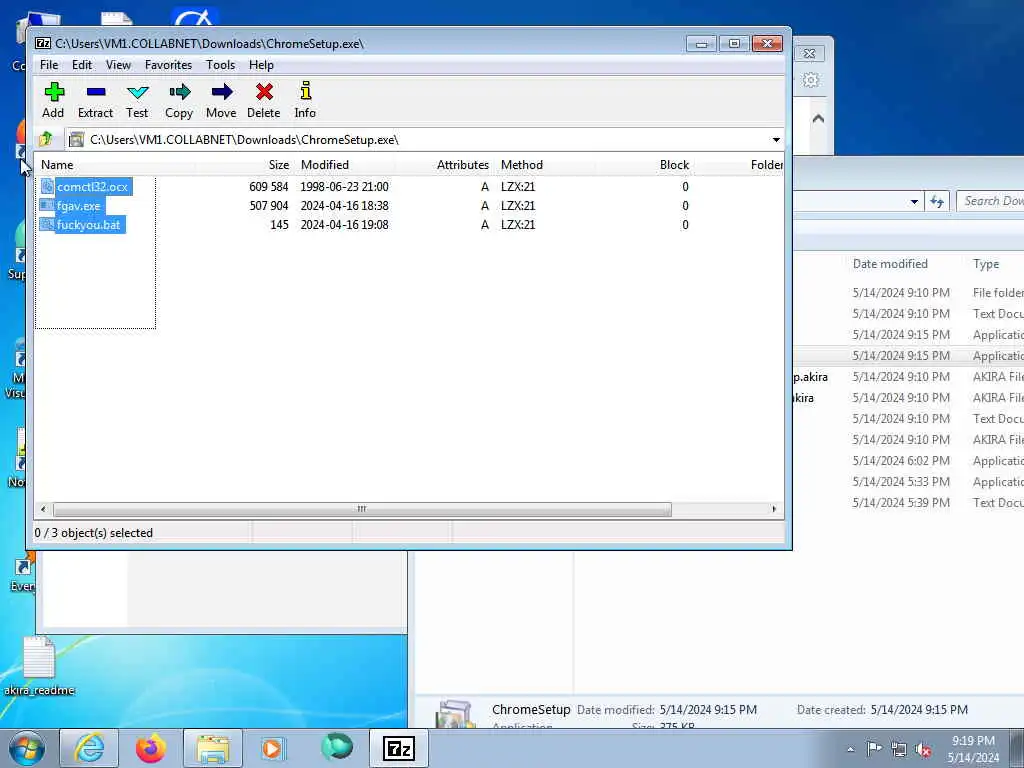Go up one folder level icon
Screen dimensions: 1024x768
(x=46, y=139)
